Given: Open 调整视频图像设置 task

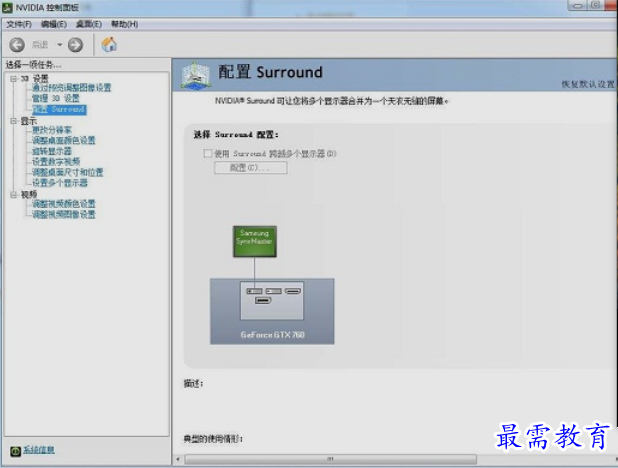Looking at the screenshot, I should click(63, 214).
